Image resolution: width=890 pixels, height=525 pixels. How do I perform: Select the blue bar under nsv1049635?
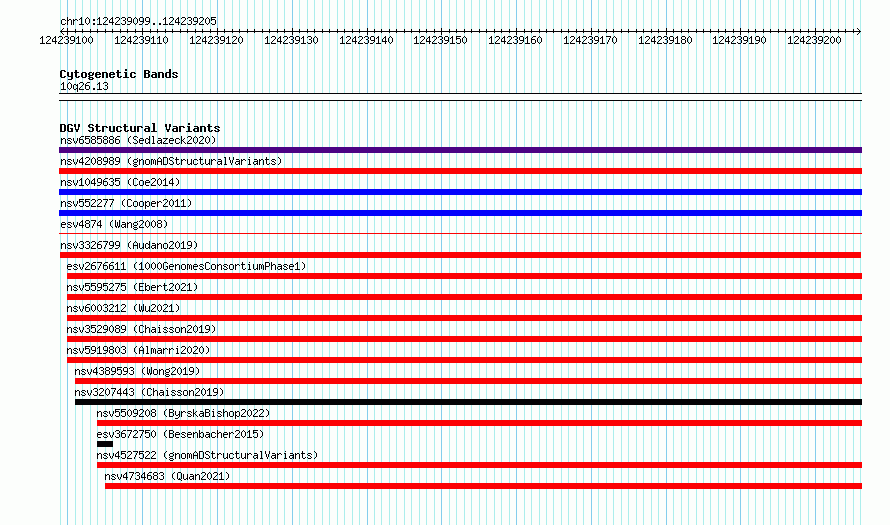460,192
